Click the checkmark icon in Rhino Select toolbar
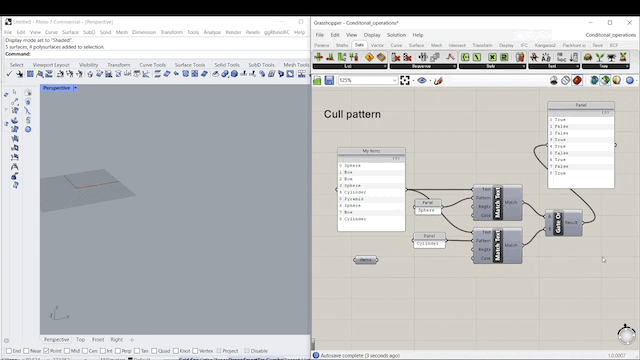The image size is (640, 360). tap(9, 74)
